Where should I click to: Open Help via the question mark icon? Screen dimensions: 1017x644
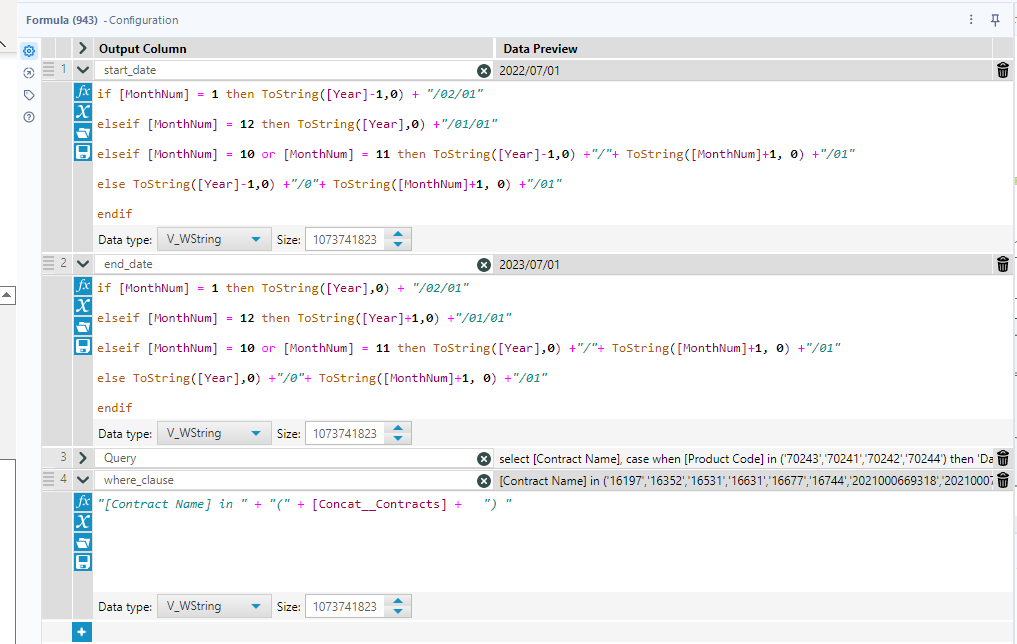[x=28, y=117]
